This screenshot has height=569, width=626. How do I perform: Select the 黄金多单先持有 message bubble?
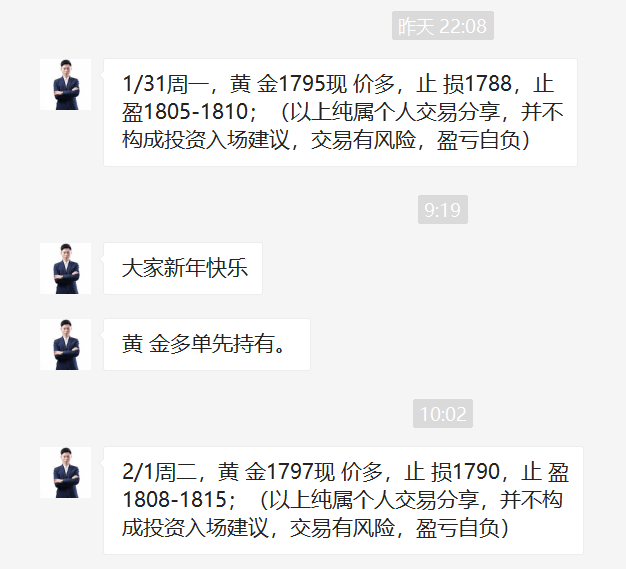point(207,345)
